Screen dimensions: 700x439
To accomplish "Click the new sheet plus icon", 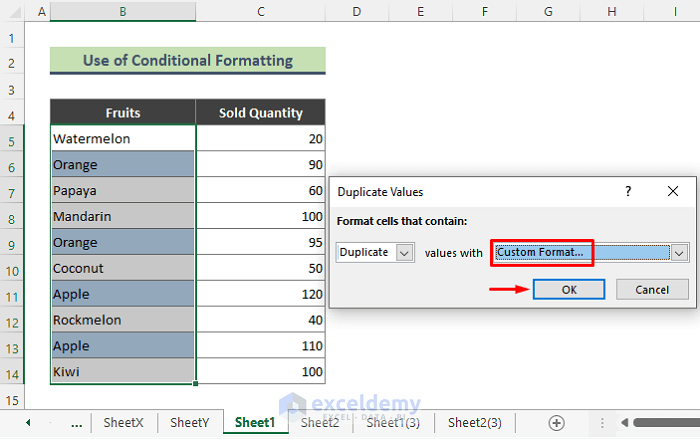I will pos(557,423).
